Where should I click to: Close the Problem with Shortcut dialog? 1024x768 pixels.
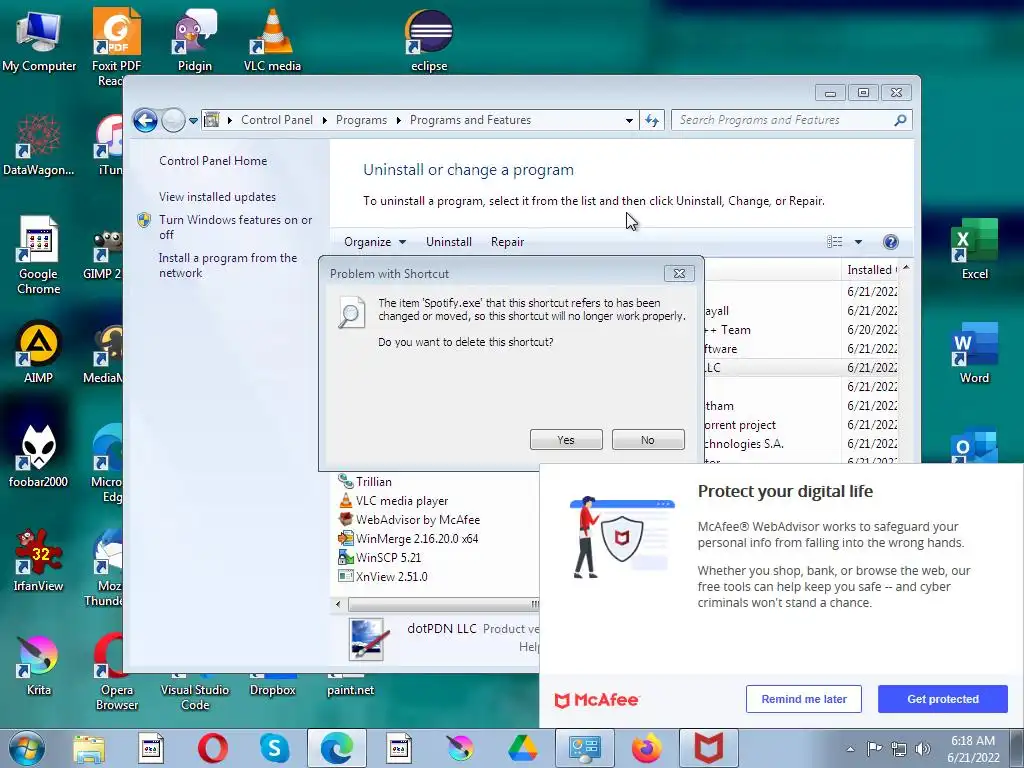[679, 274]
